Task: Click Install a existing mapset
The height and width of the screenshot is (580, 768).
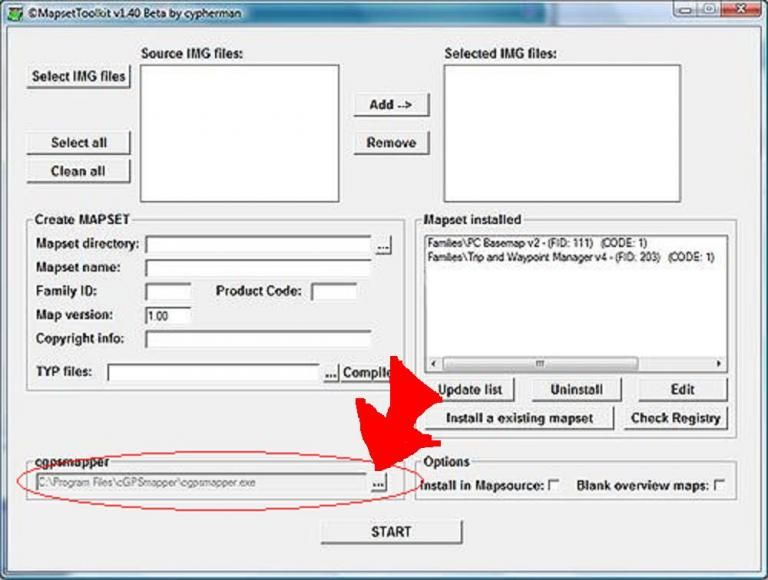Action: tap(519, 418)
